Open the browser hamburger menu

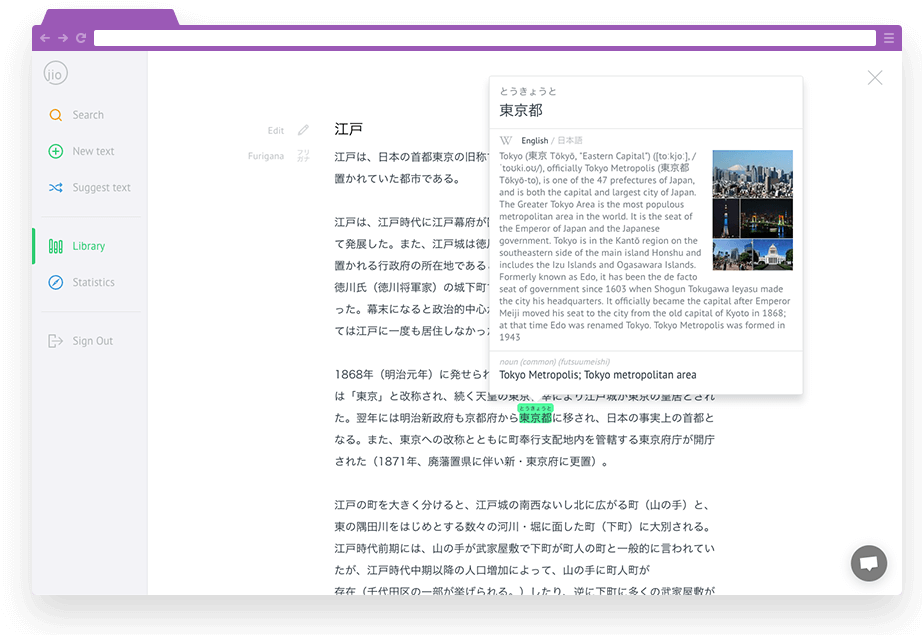[888, 38]
